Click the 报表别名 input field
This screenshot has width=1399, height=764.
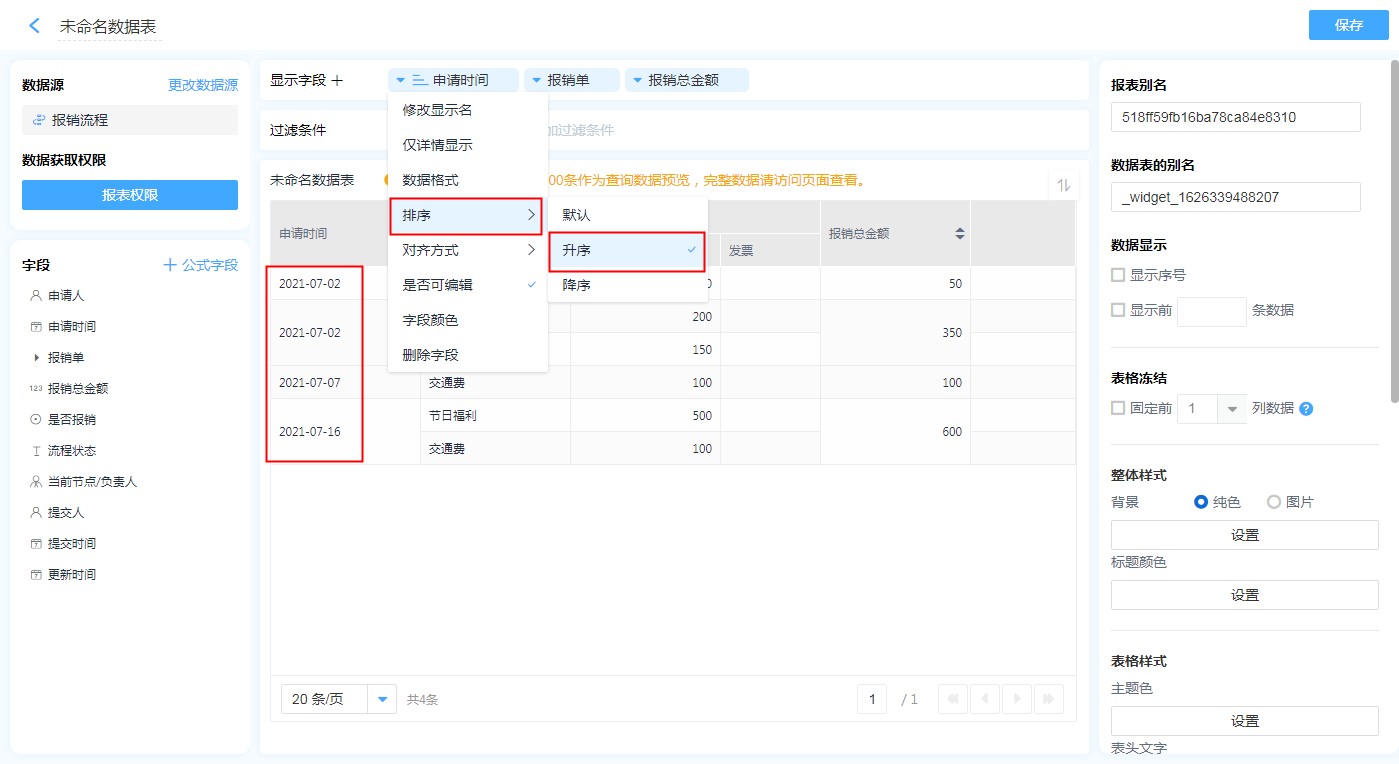coord(1235,117)
